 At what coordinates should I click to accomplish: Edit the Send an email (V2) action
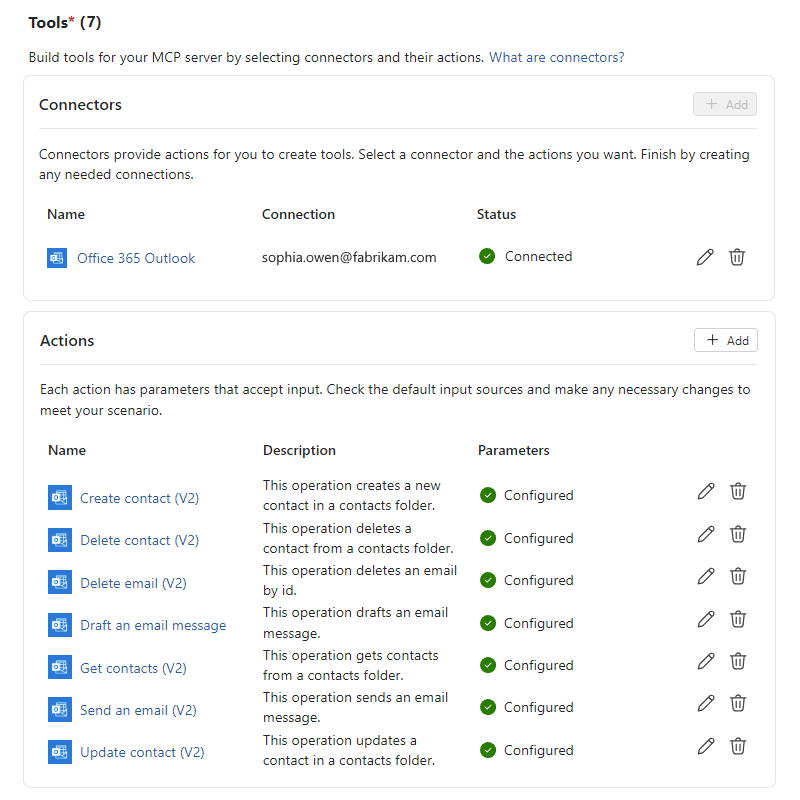pyautogui.click(x=706, y=704)
